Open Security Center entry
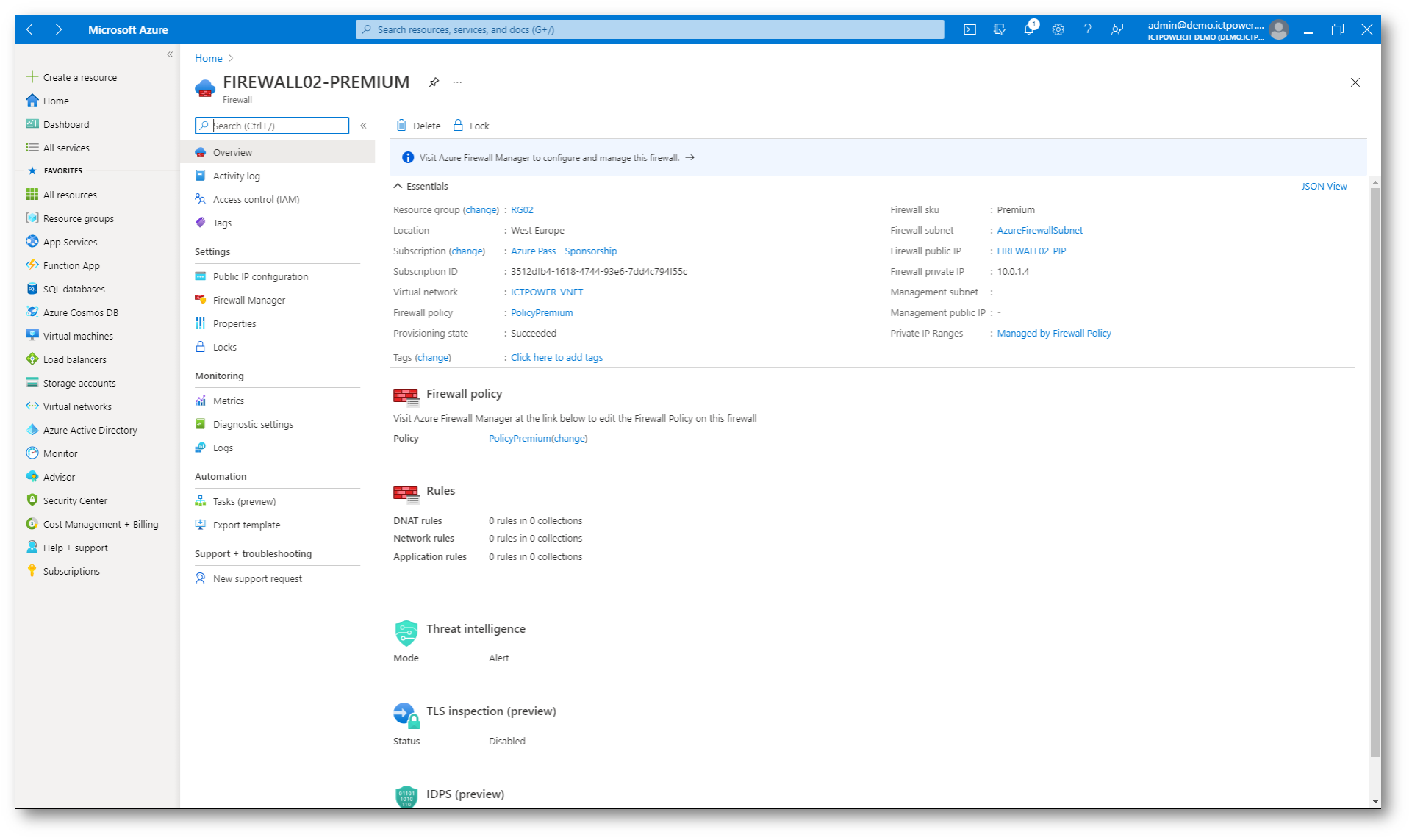The width and height of the screenshot is (1412, 840). click(x=67, y=500)
